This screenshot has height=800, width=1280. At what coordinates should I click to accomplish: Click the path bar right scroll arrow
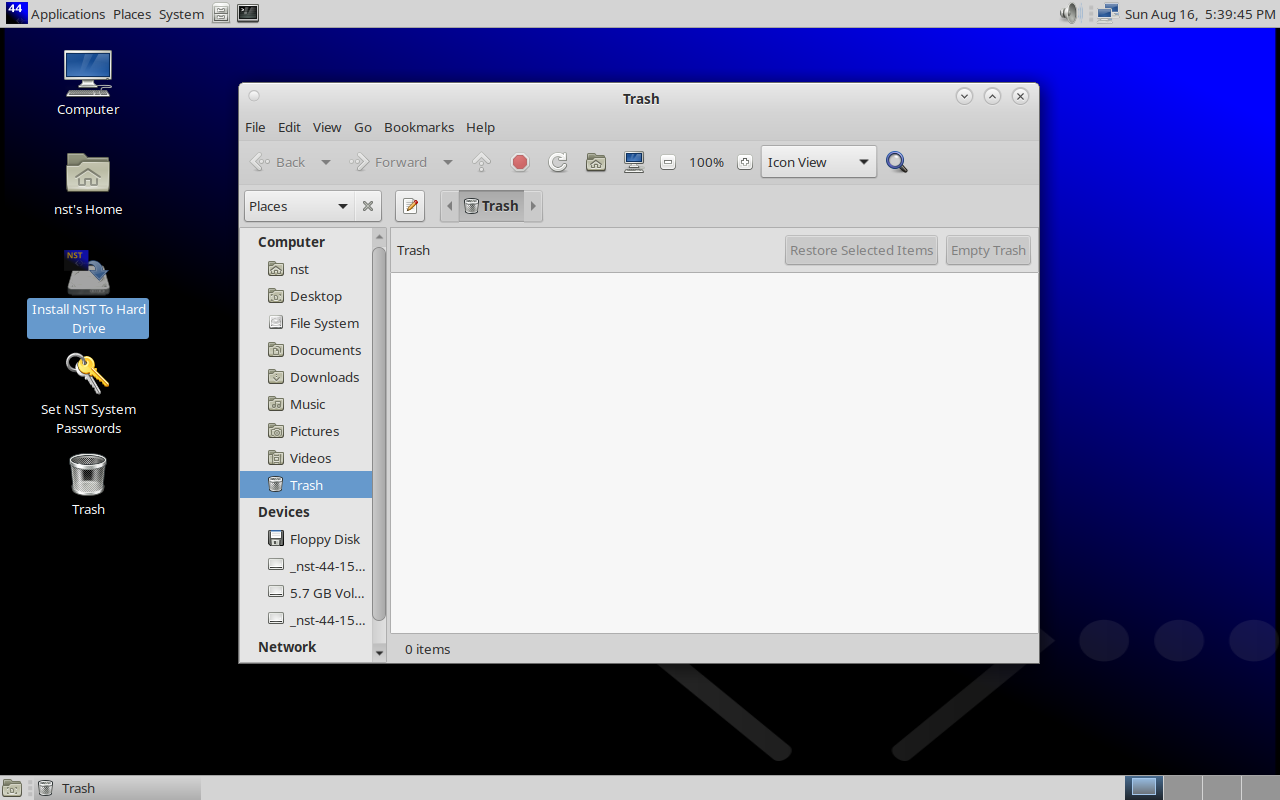pos(533,206)
